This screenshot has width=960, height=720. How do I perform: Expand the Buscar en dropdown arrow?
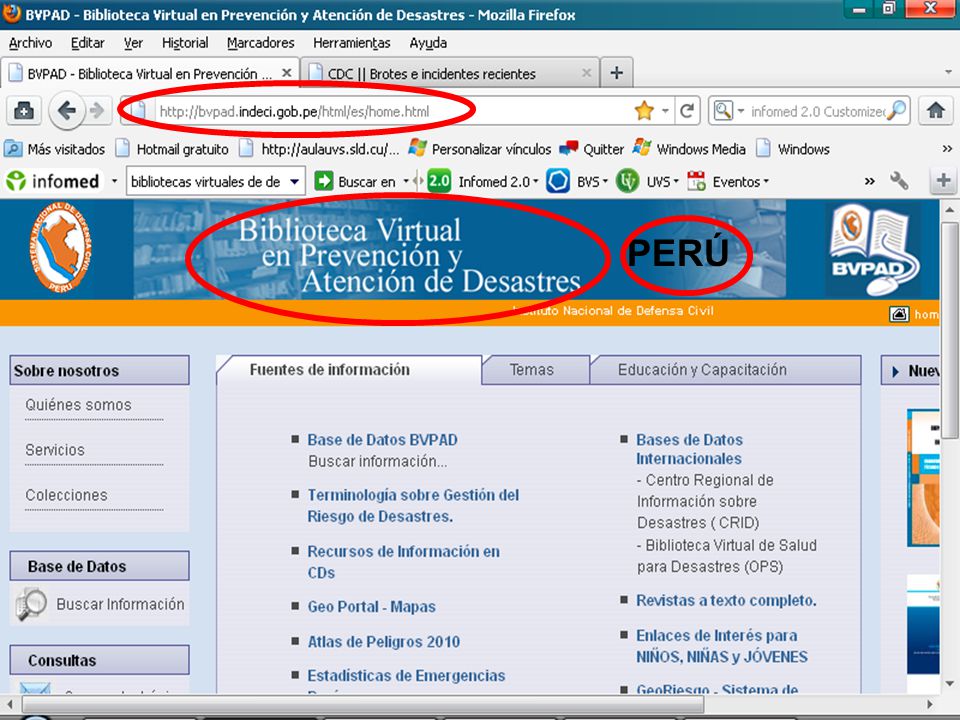405,181
